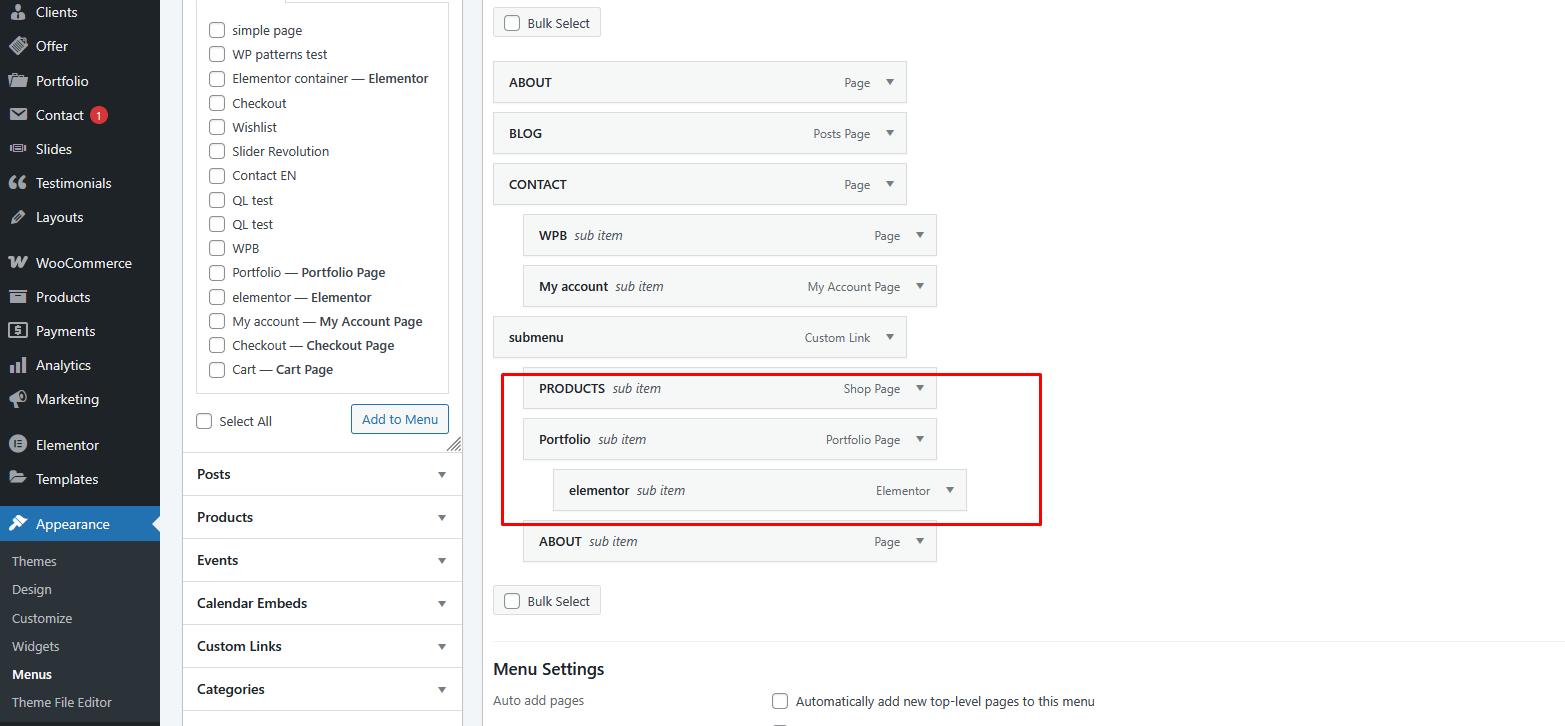Click the WooCommerce icon in sidebar
The height and width of the screenshot is (726, 1565).
18,263
